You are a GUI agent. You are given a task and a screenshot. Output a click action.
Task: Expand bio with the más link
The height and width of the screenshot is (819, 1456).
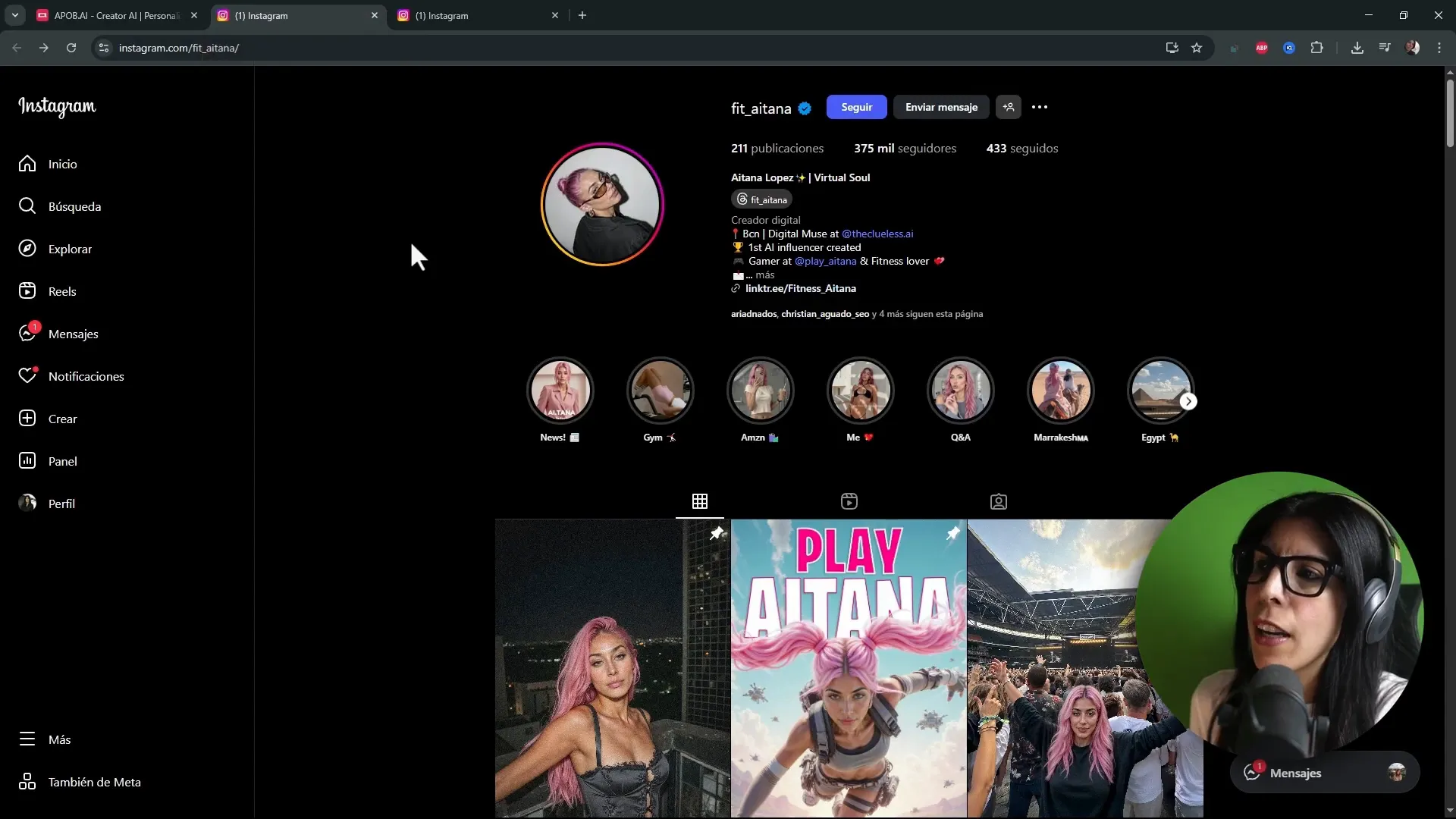765,275
